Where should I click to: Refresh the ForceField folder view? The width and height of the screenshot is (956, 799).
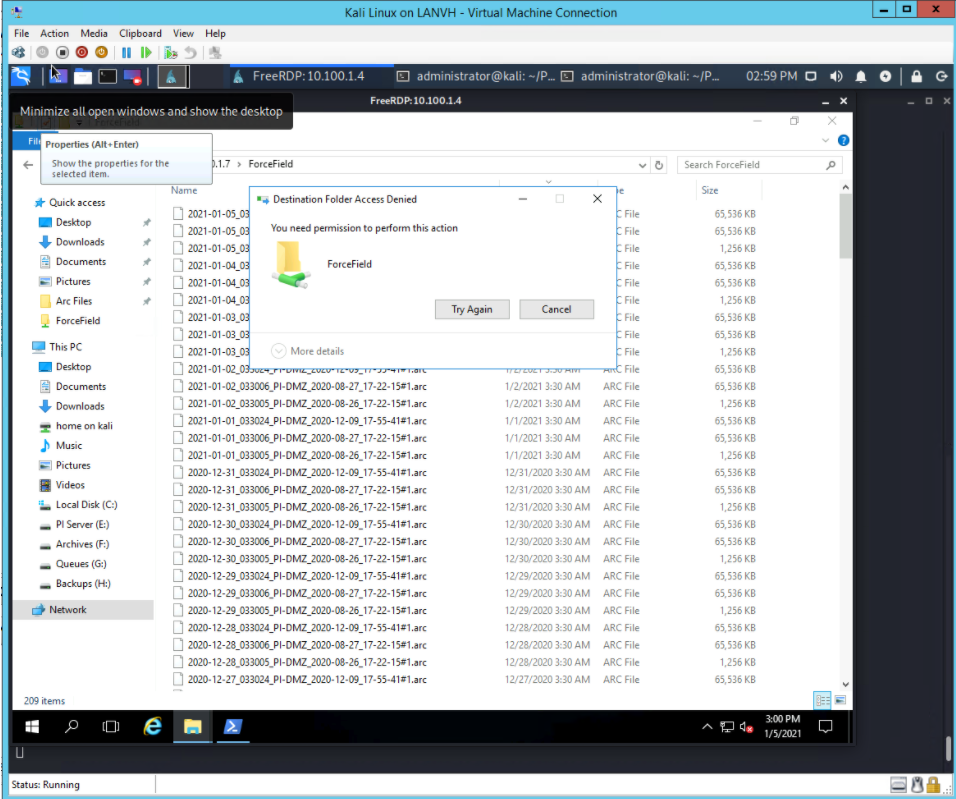coord(659,165)
